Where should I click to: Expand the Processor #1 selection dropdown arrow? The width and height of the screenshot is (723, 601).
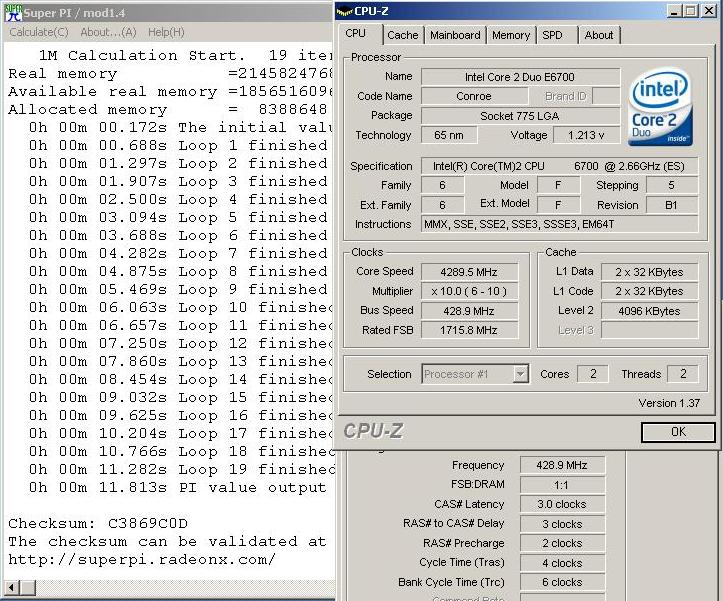click(520, 374)
